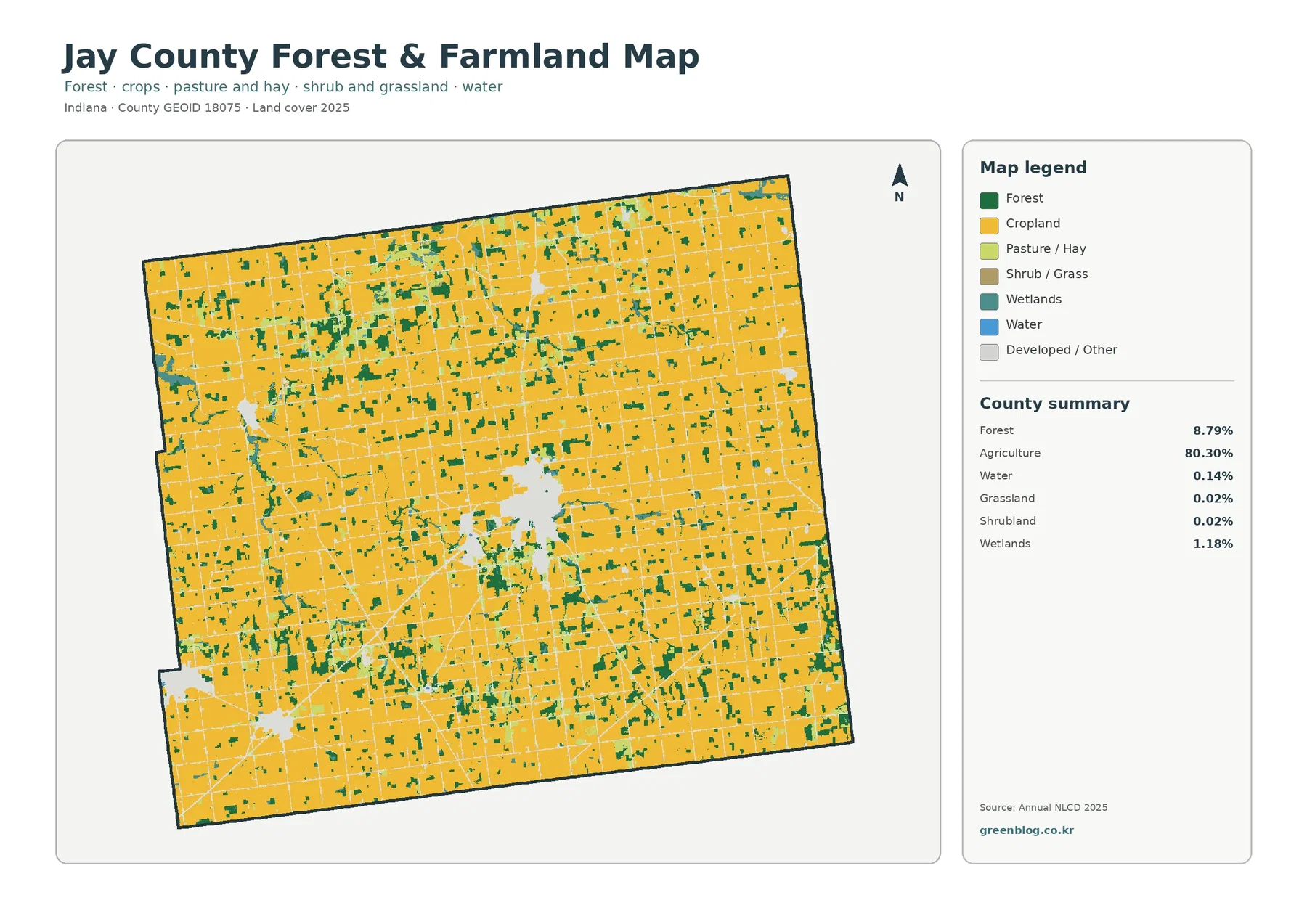Select the Wetlands legend label

(1033, 300)
